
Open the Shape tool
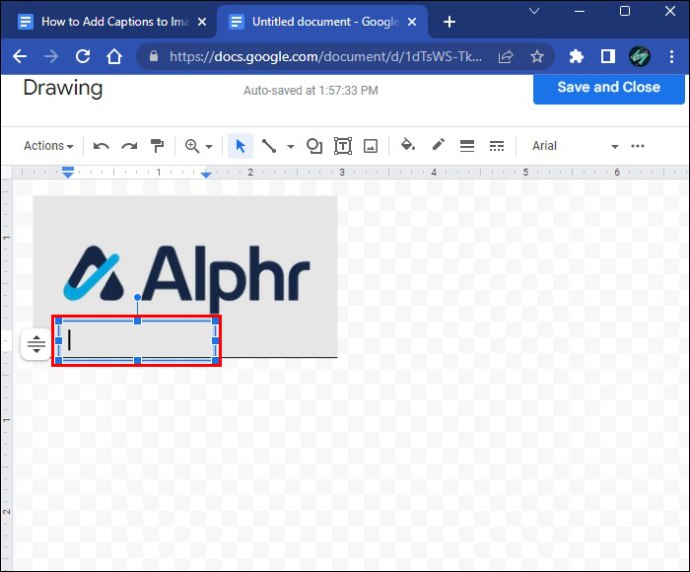[x=314, y=146]
